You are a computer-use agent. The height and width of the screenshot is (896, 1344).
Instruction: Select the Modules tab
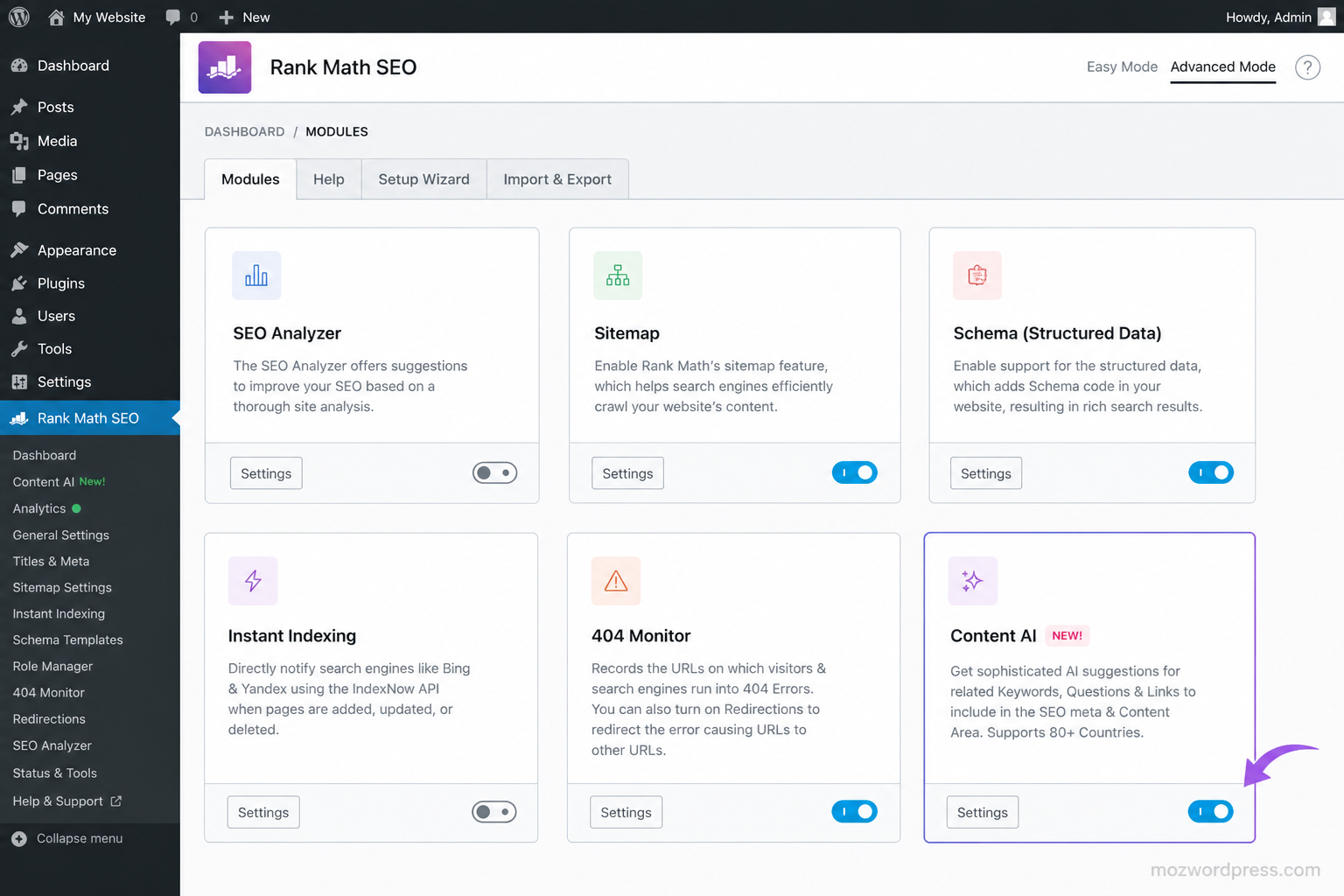pos(250,179)
